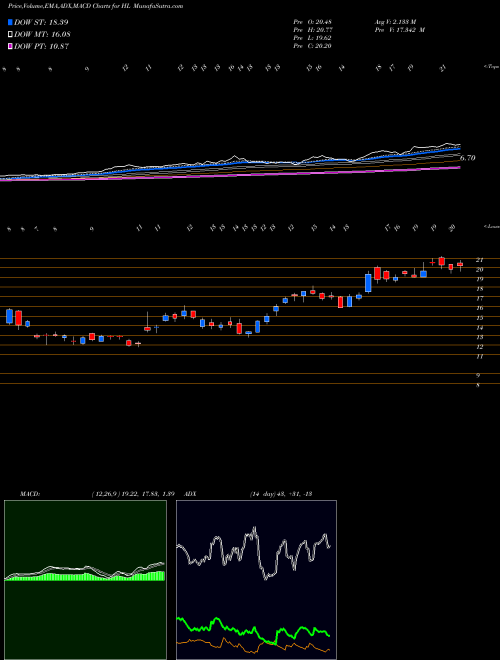The width and height of the screenshot is (500, 660).
Task: Click the Tops marker label
Action: 491,67
